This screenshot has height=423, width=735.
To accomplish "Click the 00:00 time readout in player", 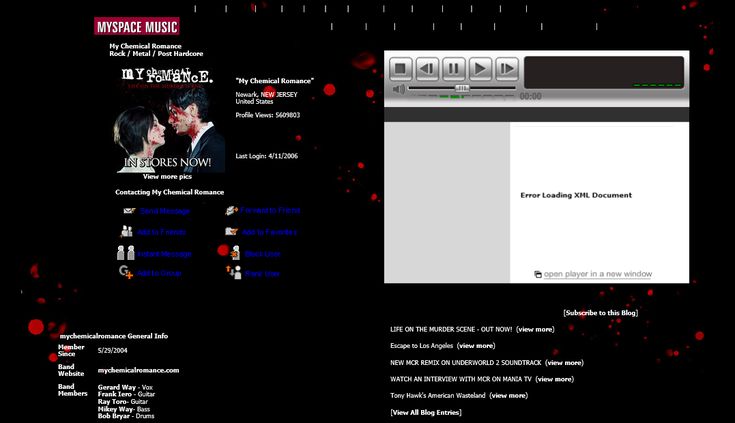I will (531, 96).
